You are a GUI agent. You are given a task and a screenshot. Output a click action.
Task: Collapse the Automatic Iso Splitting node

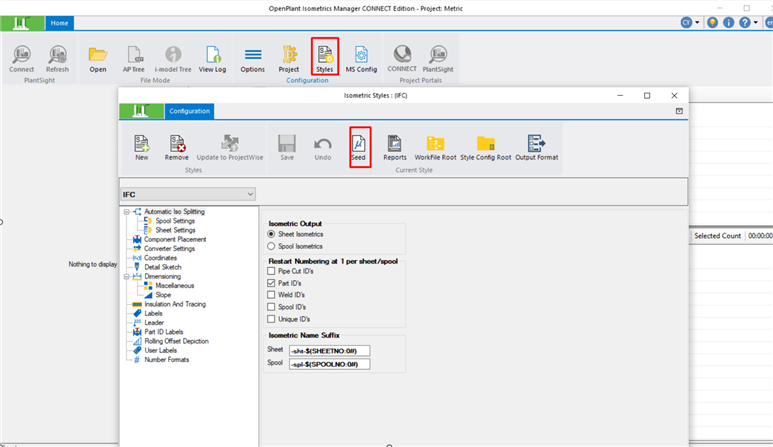click(x=127, y=212)
